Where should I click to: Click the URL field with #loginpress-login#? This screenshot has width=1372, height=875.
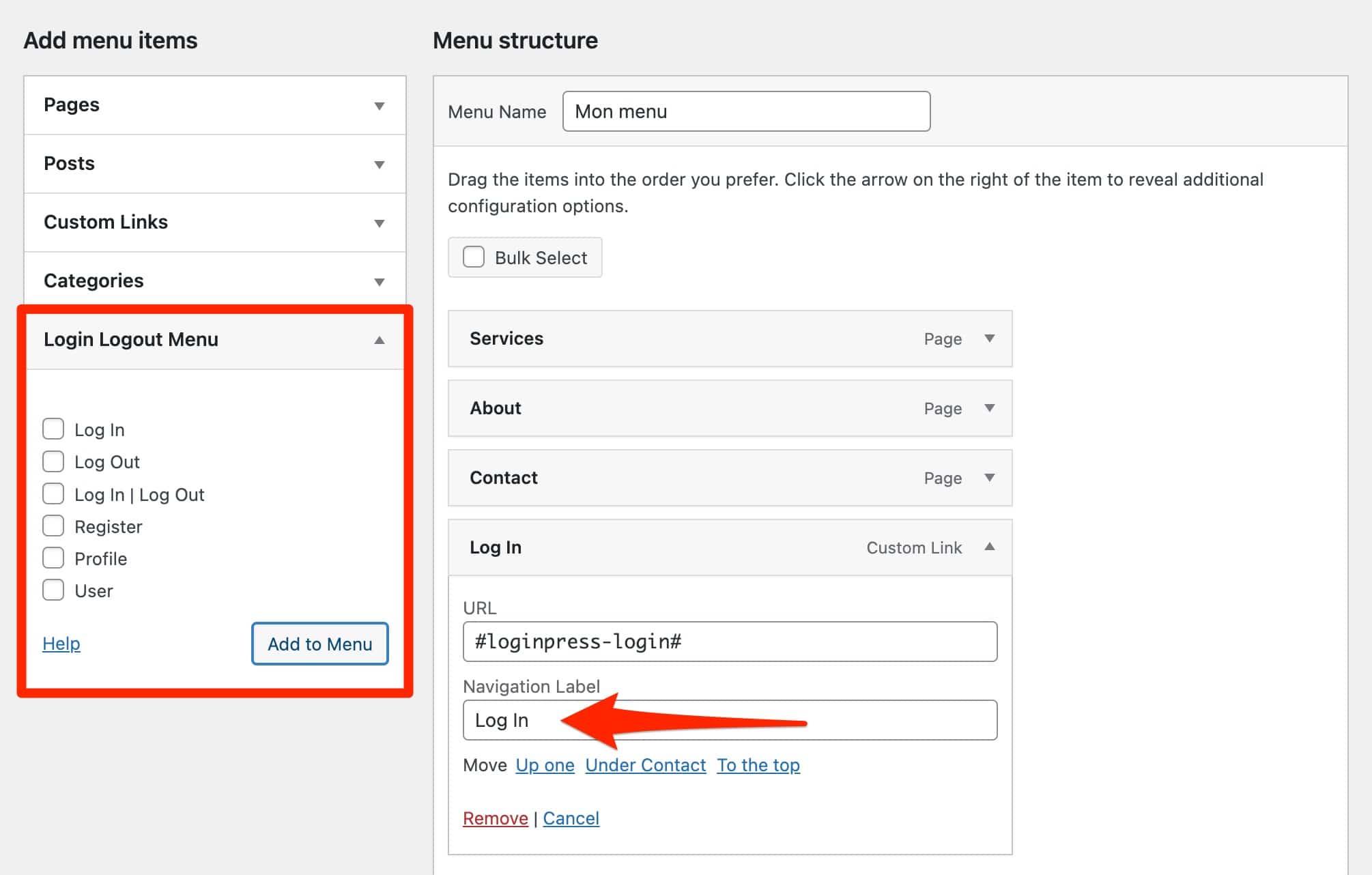pos(730,642)
